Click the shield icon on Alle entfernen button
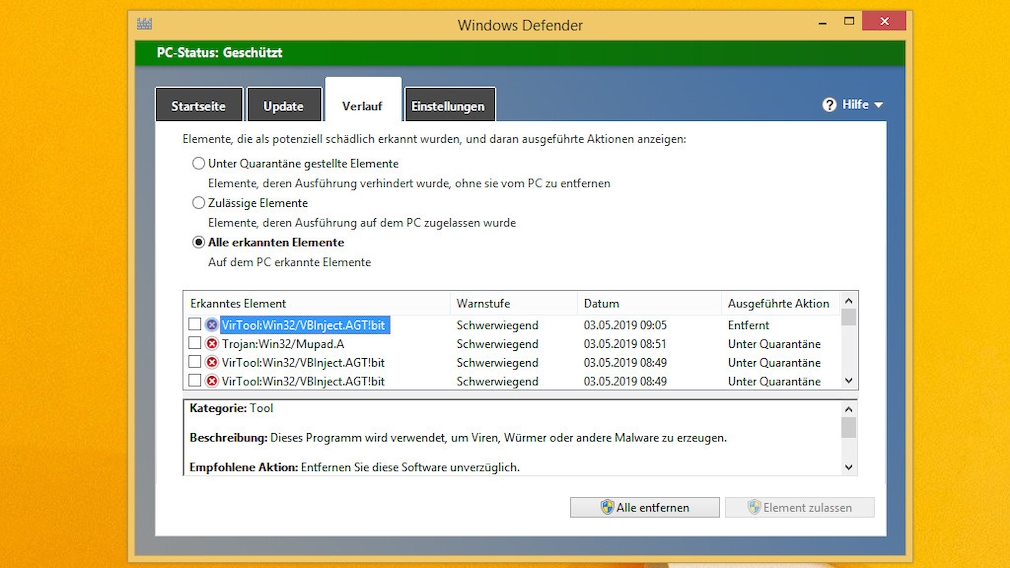 [x=607, y=507]
